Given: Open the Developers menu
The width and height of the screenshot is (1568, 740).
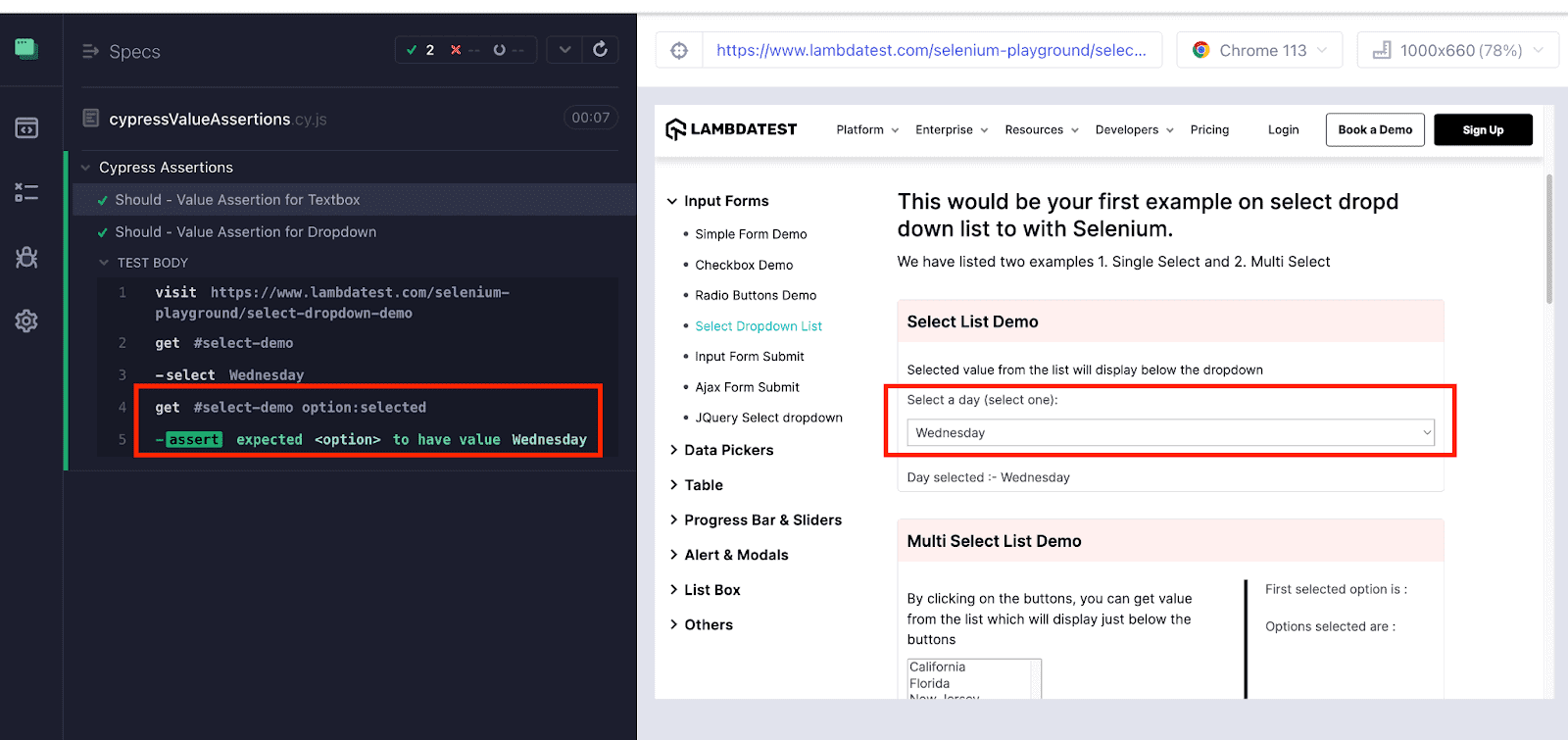Looking at the screenshot, I should pos(1134,129).
